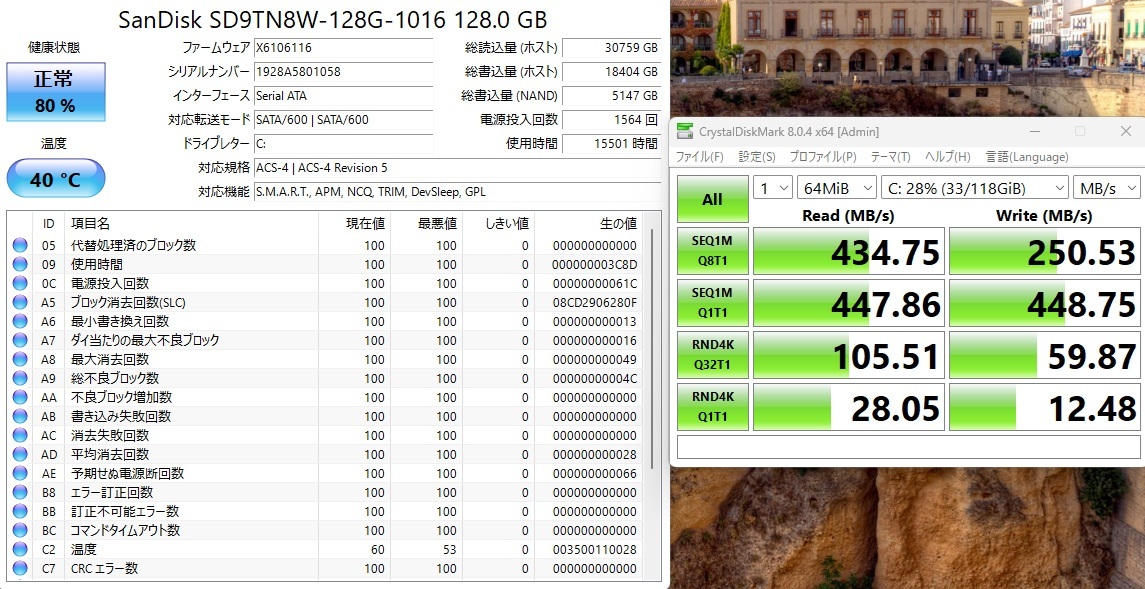Click blue status icon for ID 09 row

(20, 264)
